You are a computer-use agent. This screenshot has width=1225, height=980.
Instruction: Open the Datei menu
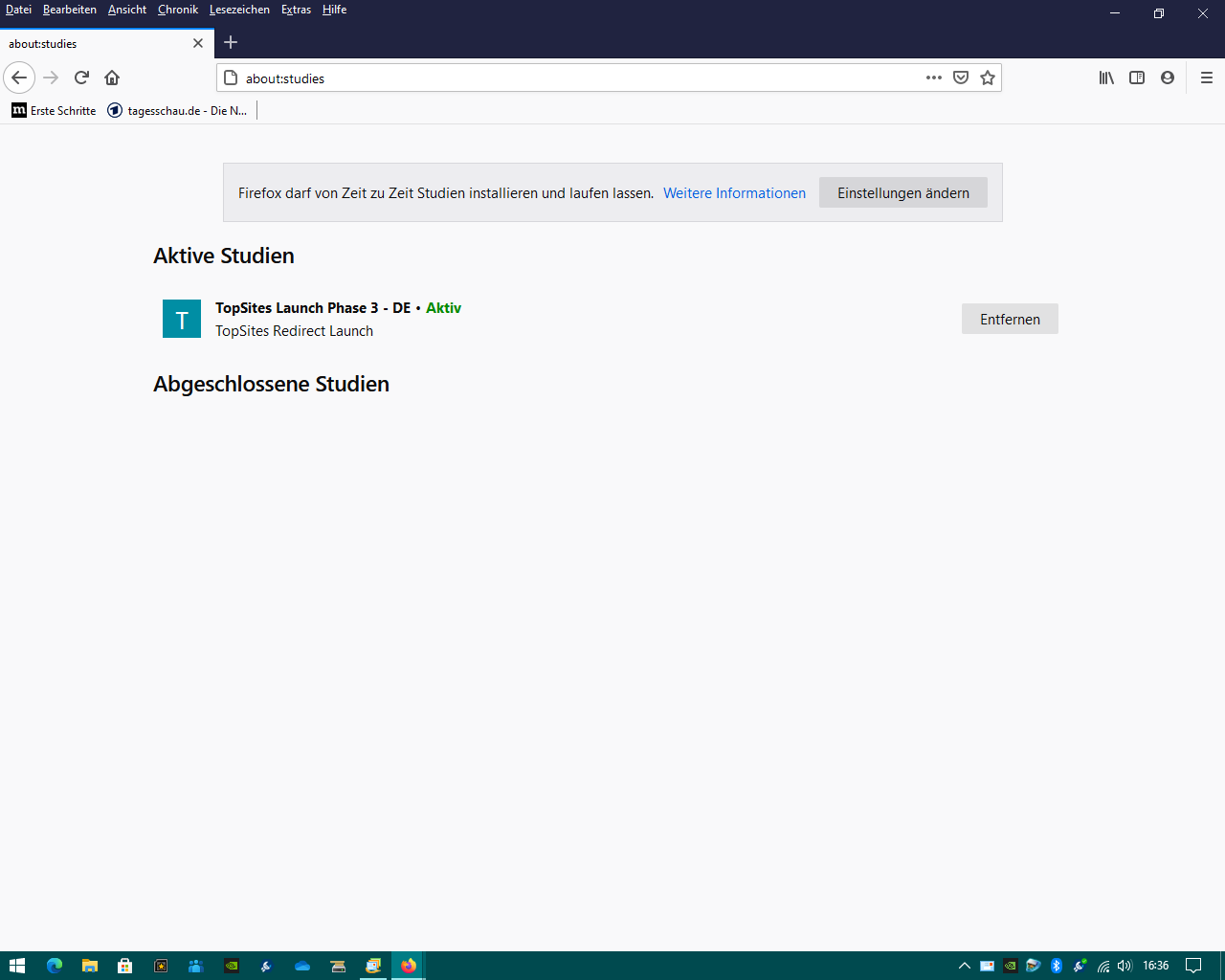click(x=18, y=10)
